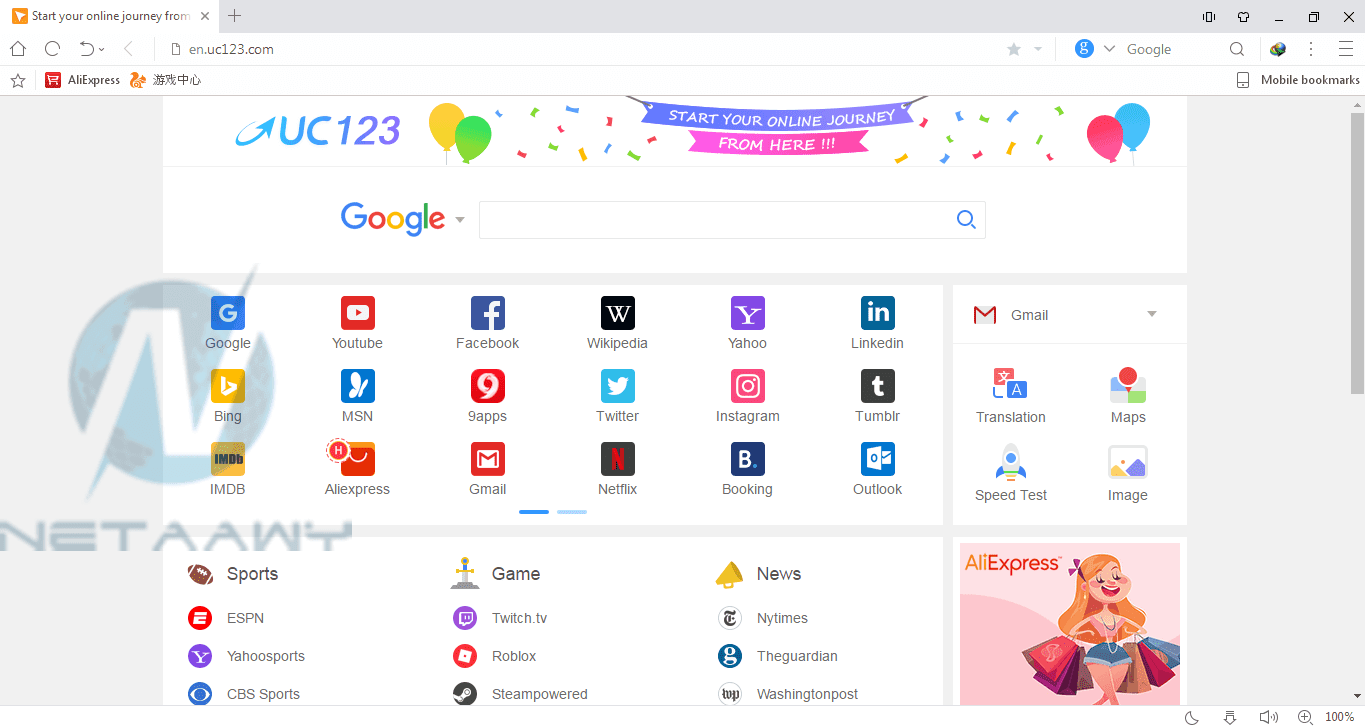Click the back arrow navigation button

[128, 49]
